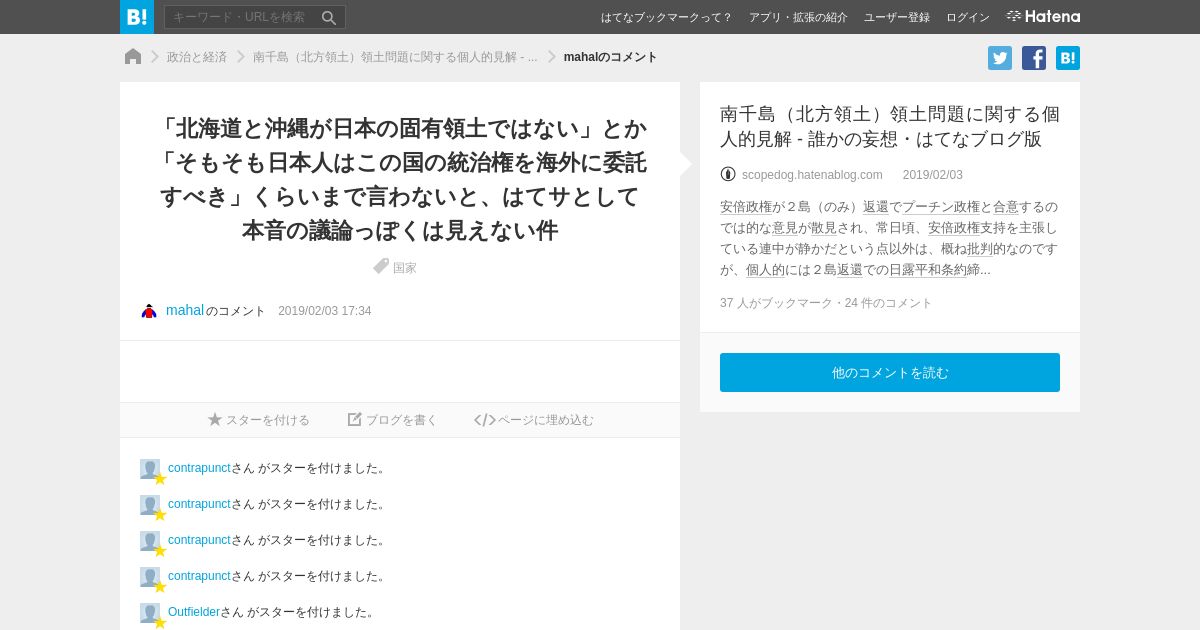Viewport: 1200px width, 630px height.
Task: Click the 国家 tag icon
Action: click(381, 266)
